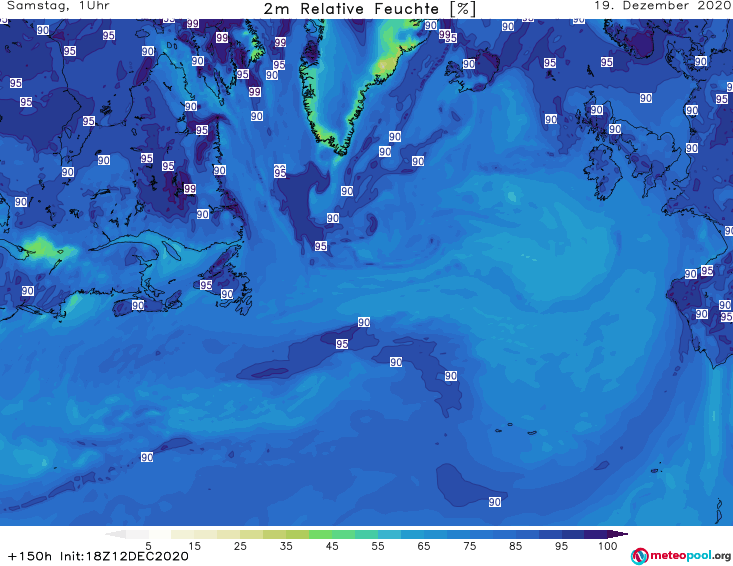Click the colorbar scale value 85
This screenshot has width=733, height=566.
(516, 546)
